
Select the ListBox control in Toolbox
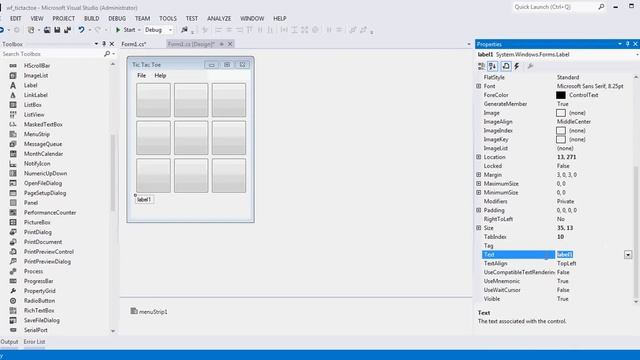[x=33, y=105]
